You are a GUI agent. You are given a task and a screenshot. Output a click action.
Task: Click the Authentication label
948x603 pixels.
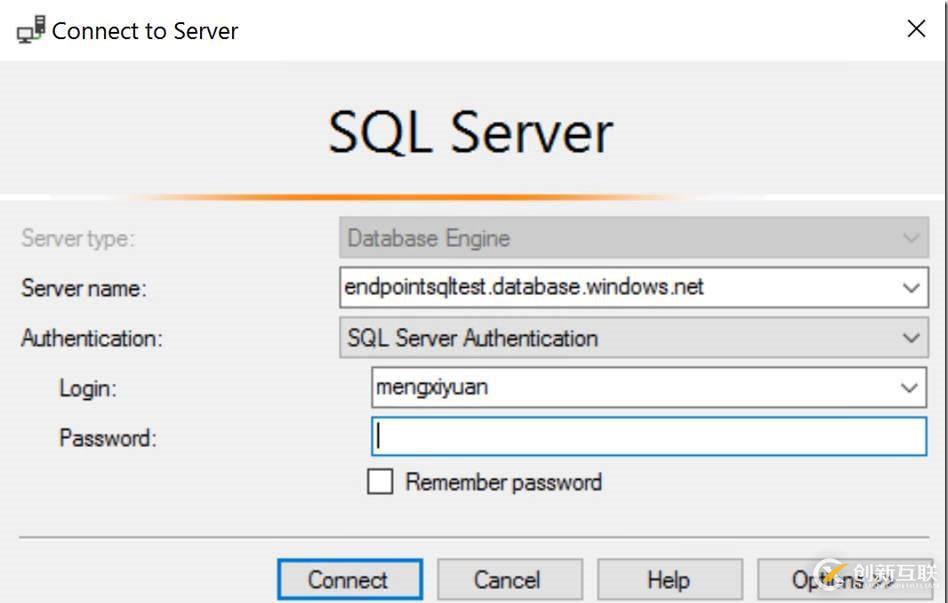(x=92, y=337)
